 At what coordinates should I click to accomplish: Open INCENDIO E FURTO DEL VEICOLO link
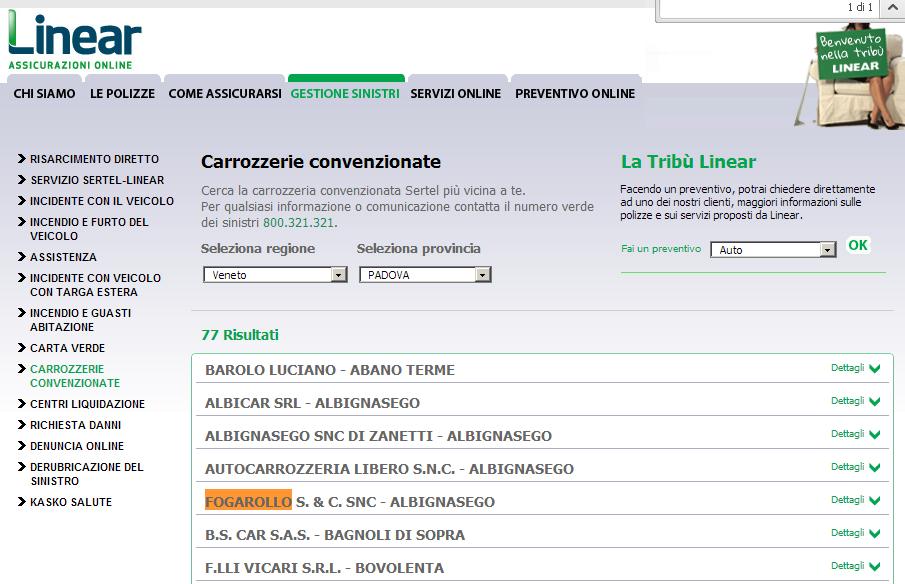pos(89,229)
